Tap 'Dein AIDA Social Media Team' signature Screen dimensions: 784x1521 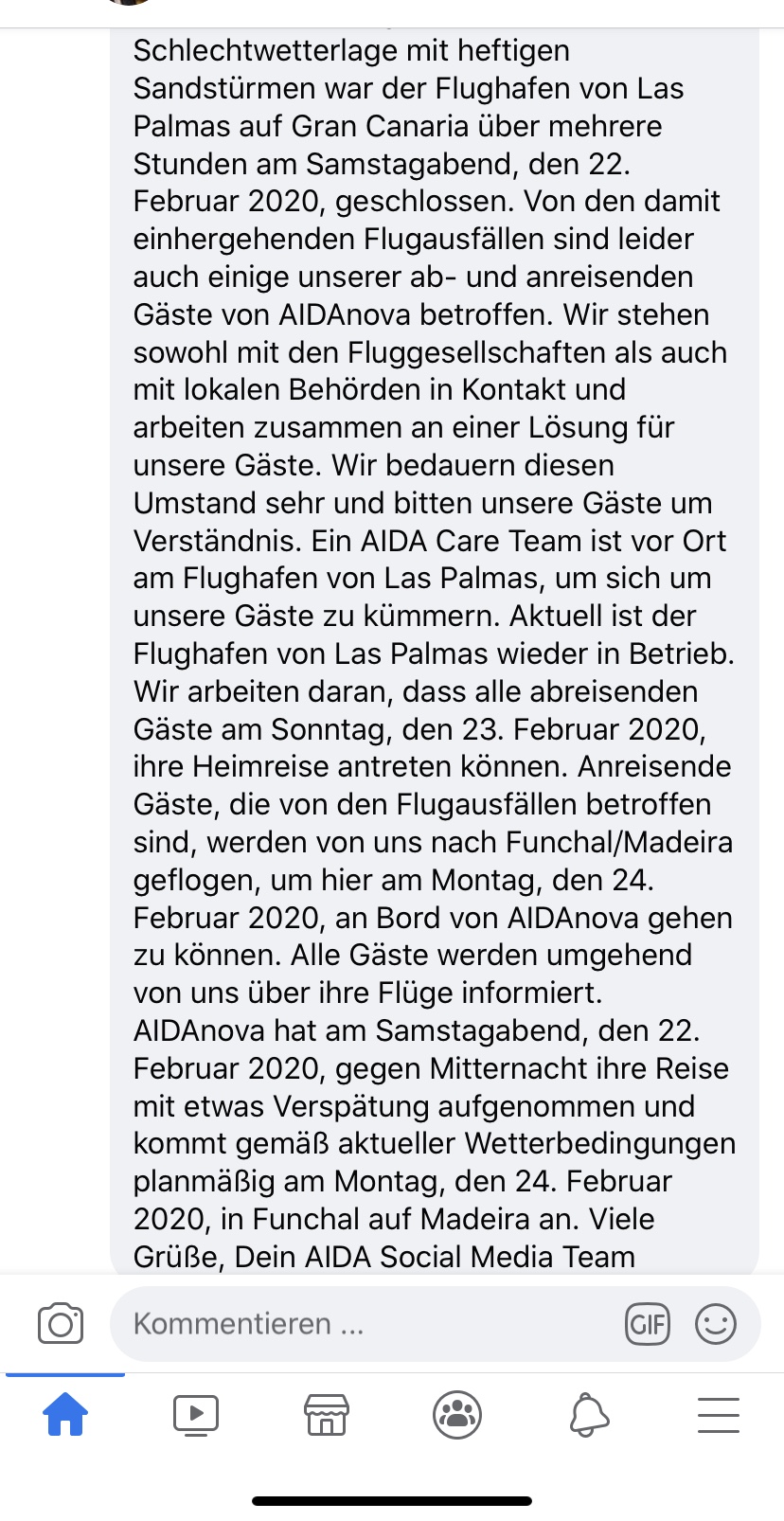(x=435, y=1257)
